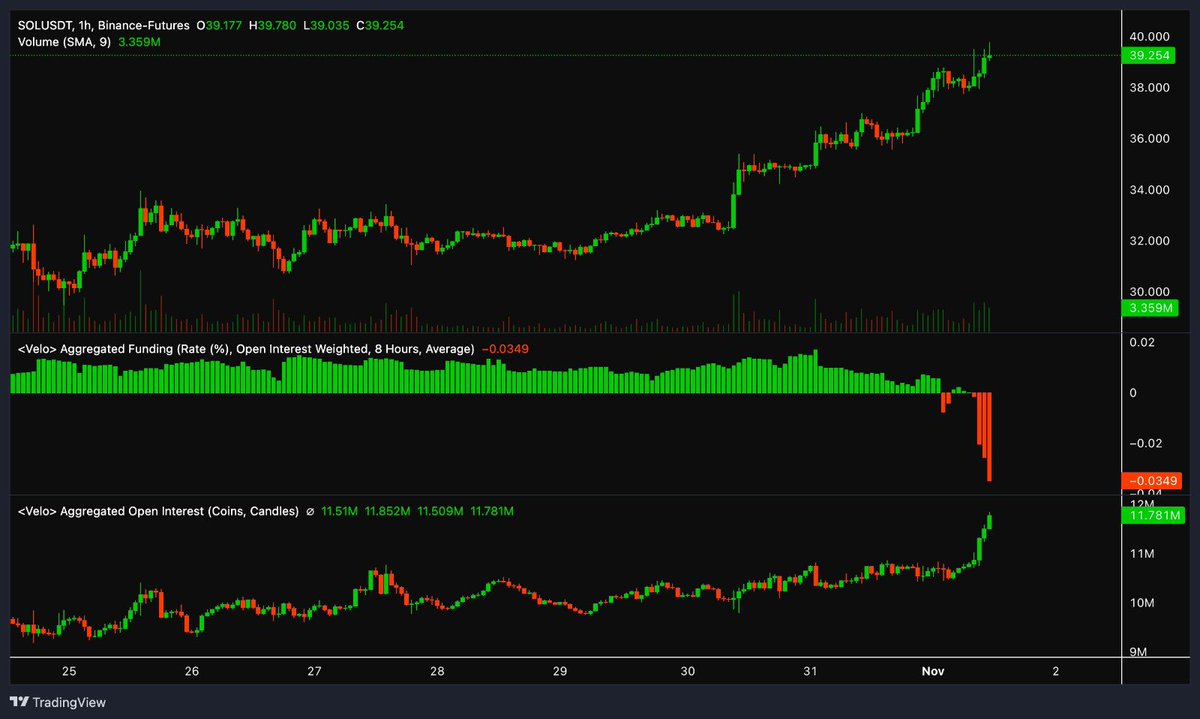Click the Ø average symbol in Open Interest legend
The width and height of the screenshot is (1200, 719).
tap(309, 510)
